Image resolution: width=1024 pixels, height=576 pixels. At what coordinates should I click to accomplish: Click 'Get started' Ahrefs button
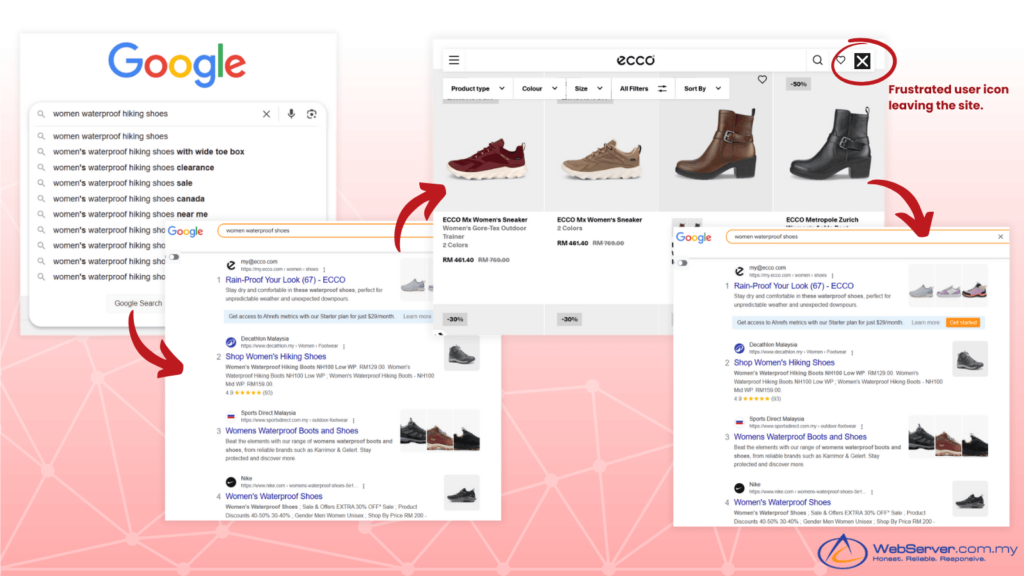[963, 323]
